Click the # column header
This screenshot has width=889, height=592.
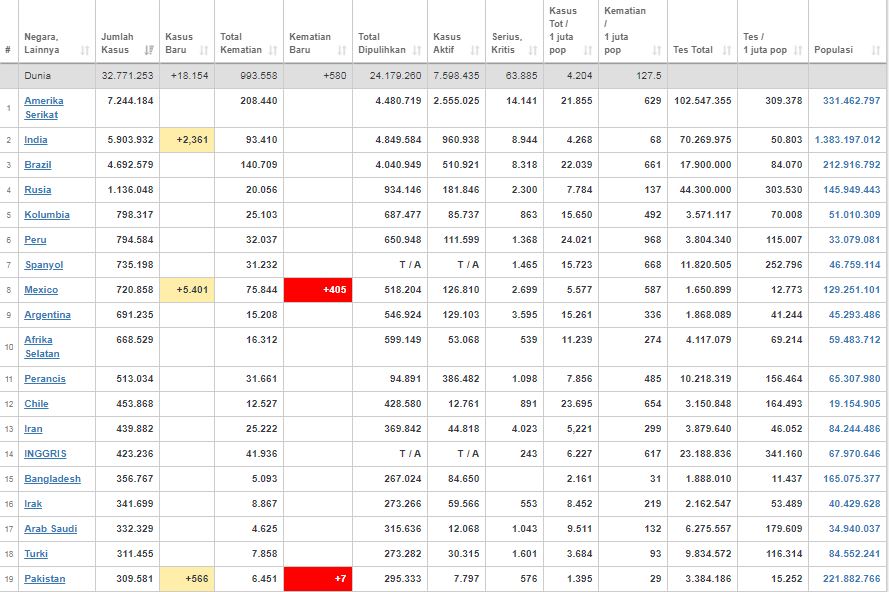pyautogui.click(x=8, y=50)
